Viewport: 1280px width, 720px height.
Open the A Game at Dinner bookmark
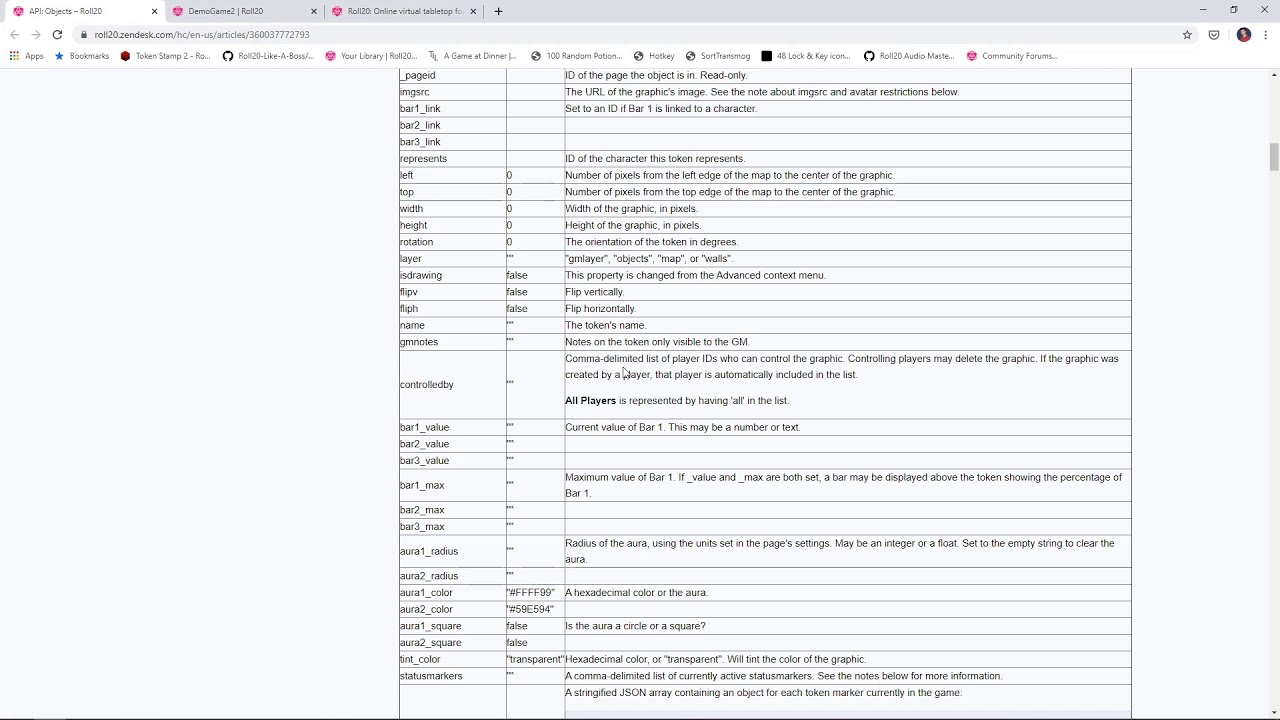coord(472,56)
